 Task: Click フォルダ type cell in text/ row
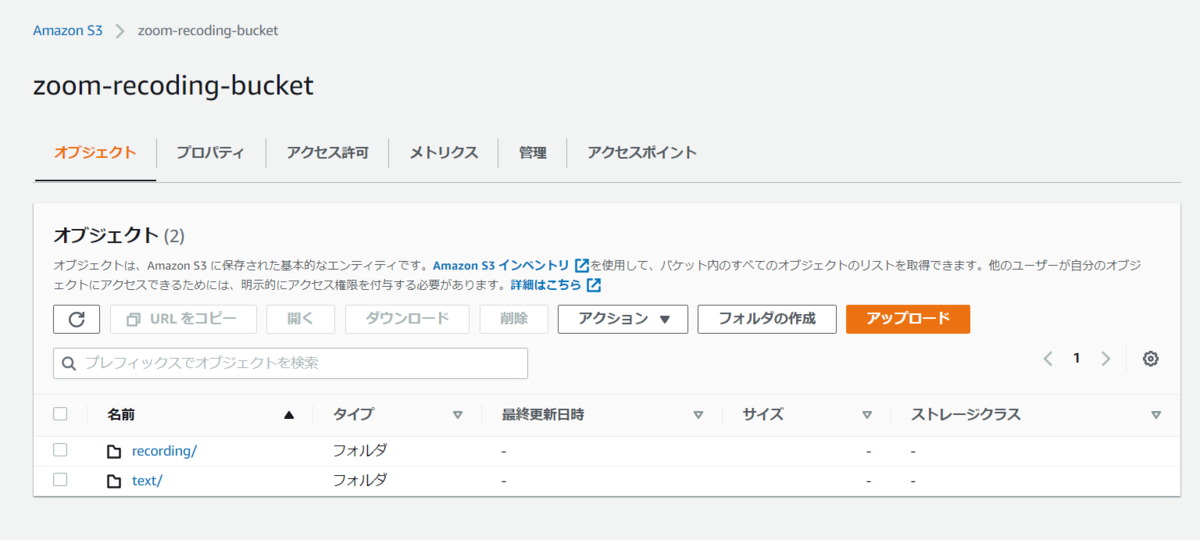coord(360,481)
